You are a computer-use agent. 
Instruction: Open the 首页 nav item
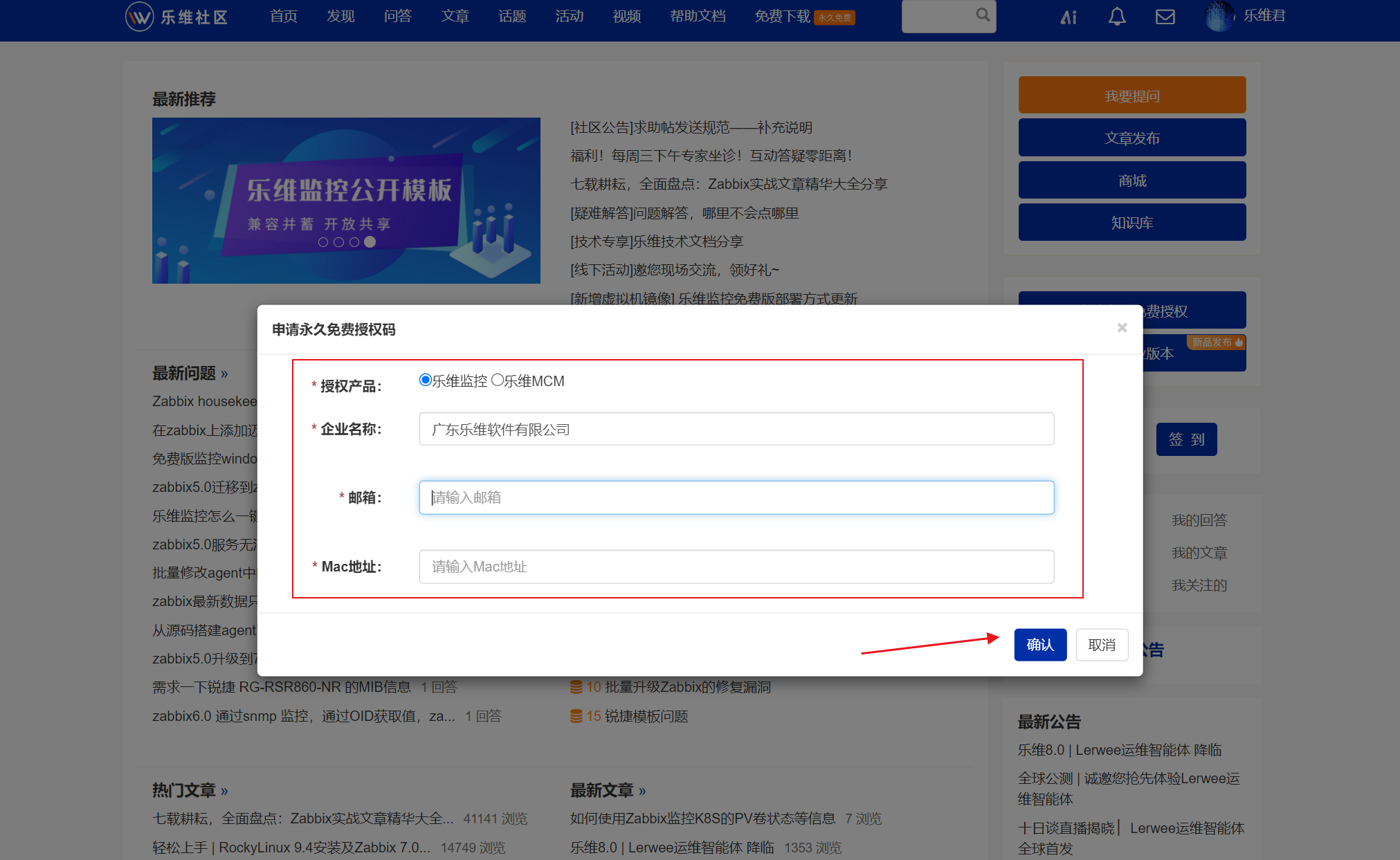284,17
